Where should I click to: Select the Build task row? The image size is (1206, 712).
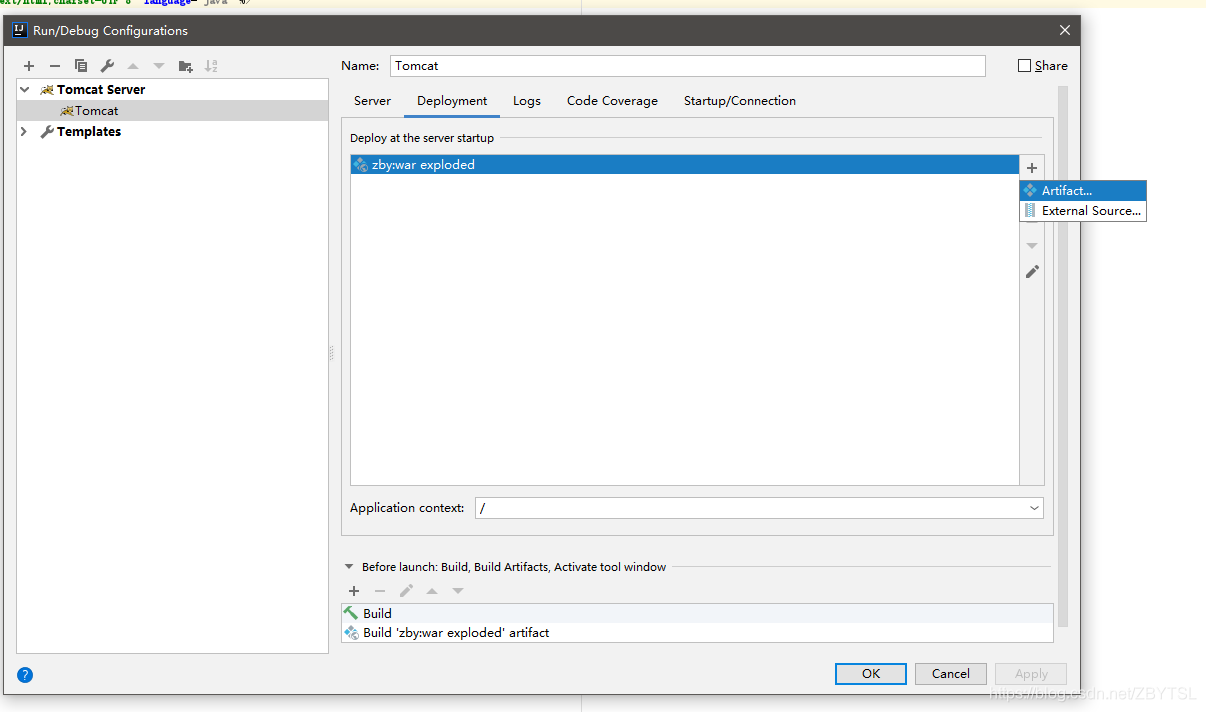697,613
